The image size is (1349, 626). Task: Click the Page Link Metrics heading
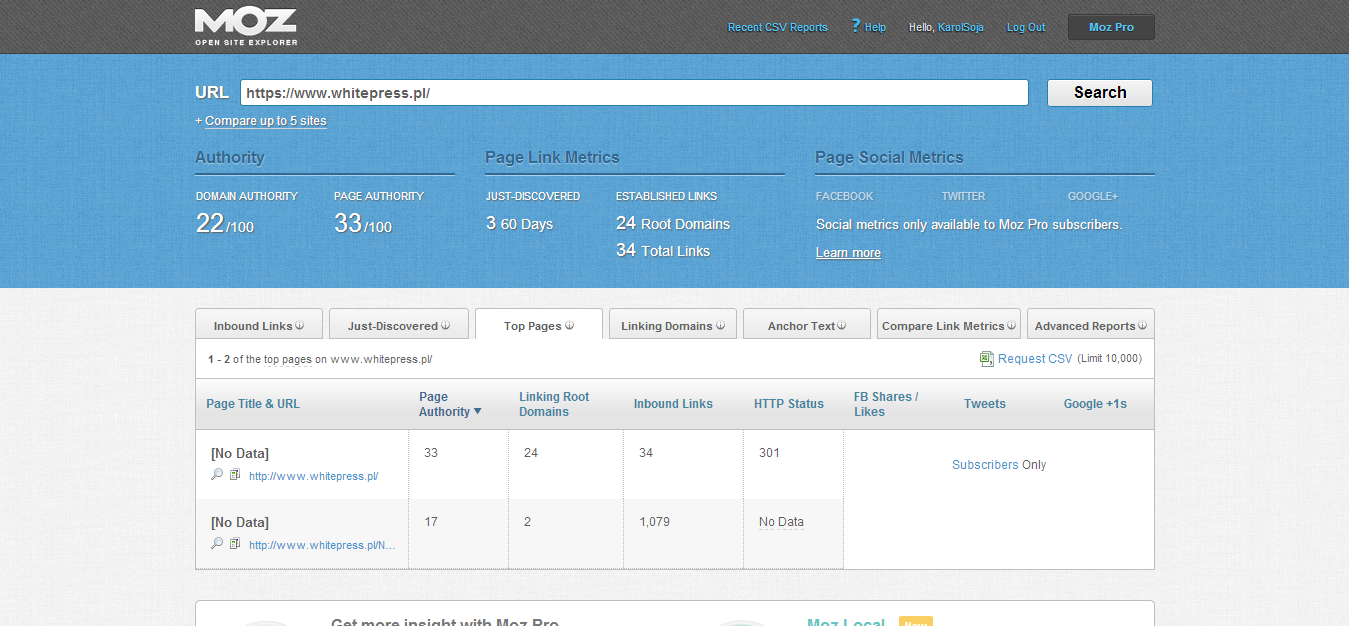[x=552, y=157]
